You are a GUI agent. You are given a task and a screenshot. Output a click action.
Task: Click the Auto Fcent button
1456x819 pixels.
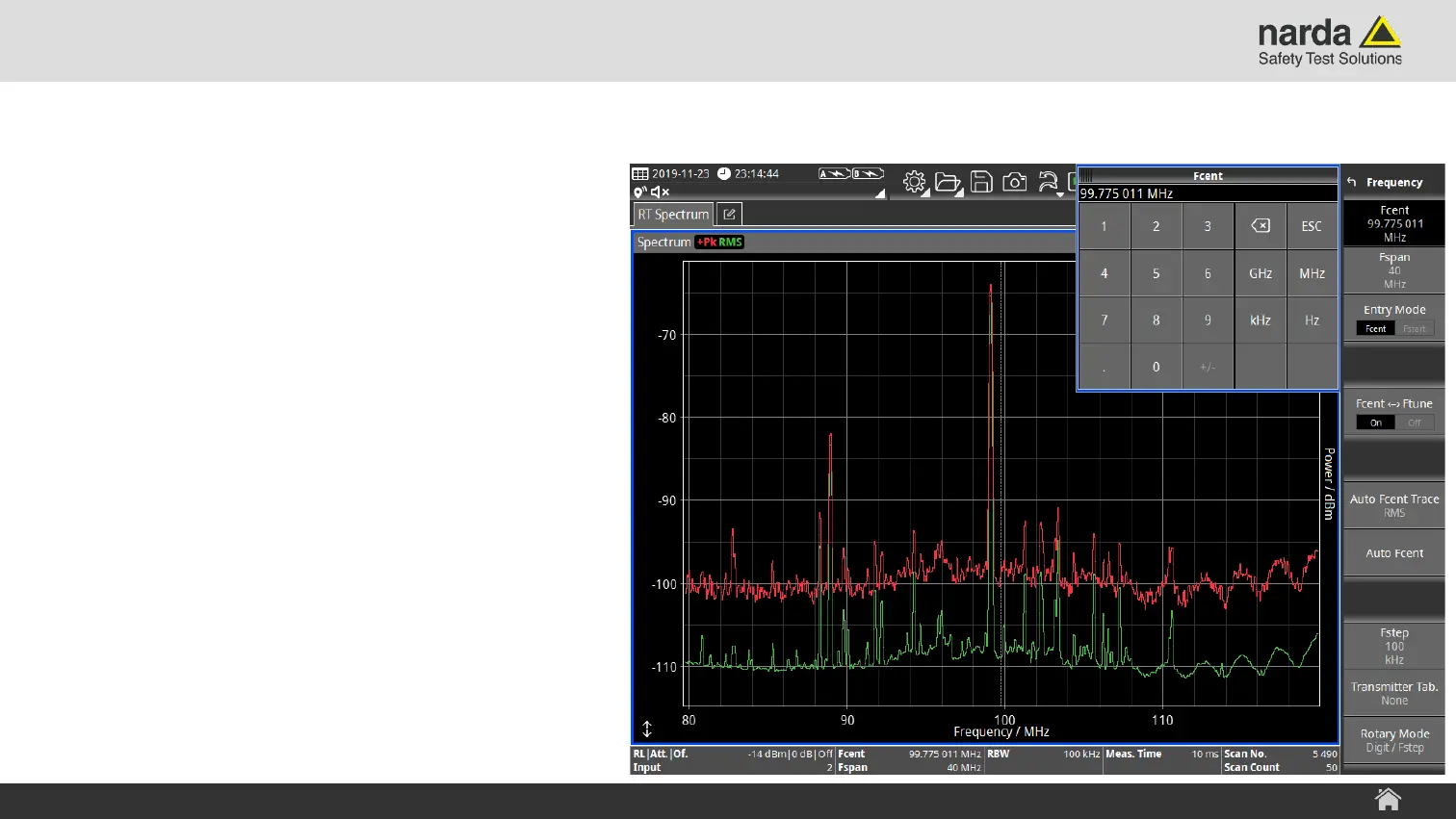pos(1394,552)
